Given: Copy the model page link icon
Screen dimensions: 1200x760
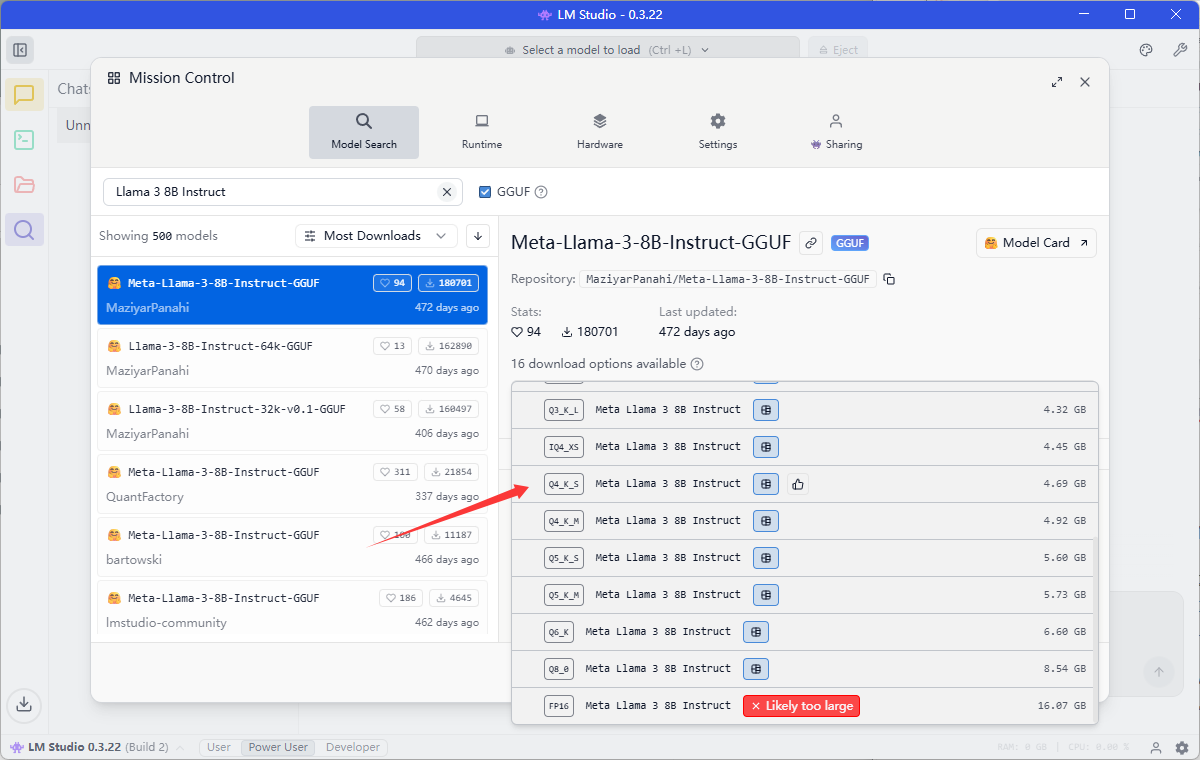Looking at the screenshot, I should pyautogui.click(x=812, y=242).
